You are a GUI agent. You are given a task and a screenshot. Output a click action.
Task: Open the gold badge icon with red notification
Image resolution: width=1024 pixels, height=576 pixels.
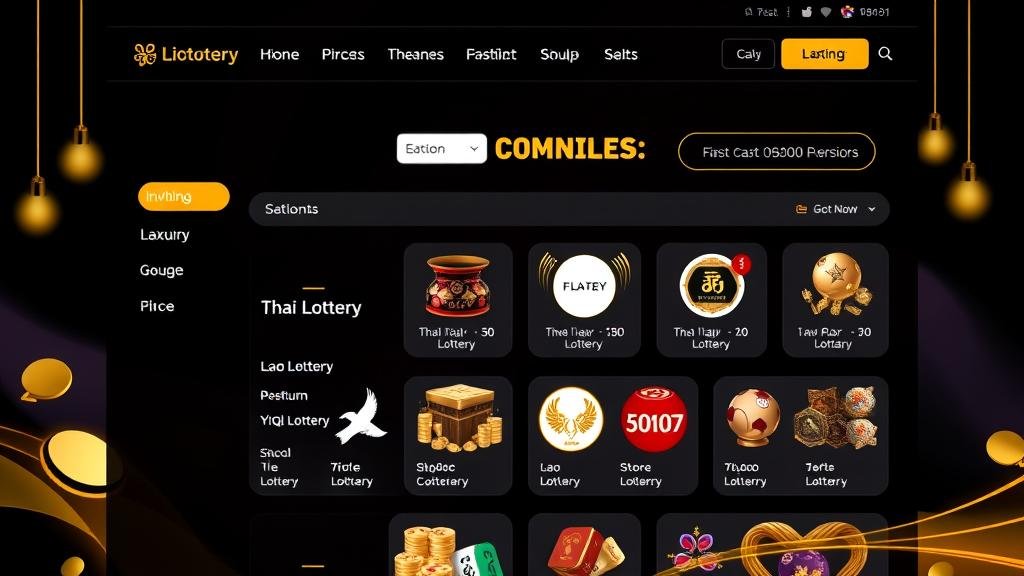[x=712, y=286]
